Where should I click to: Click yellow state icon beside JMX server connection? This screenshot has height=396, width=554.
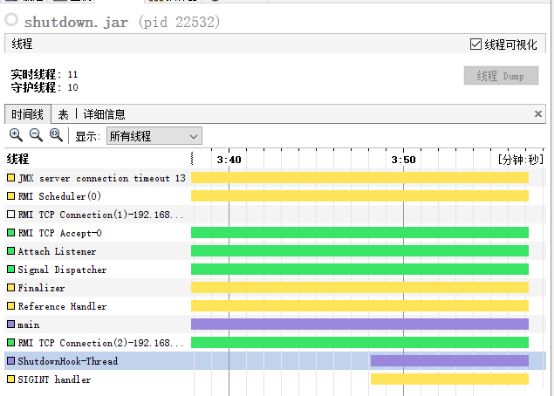[x=11, y=177]
